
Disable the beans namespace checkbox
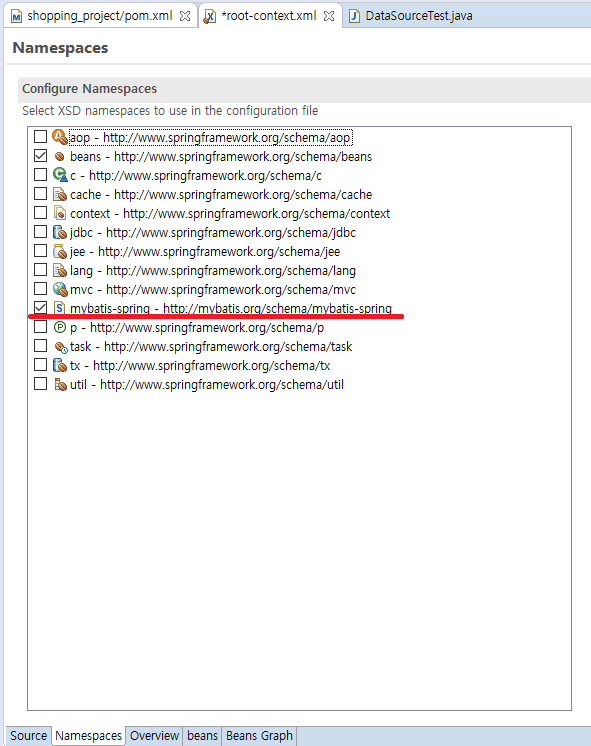click(40, 156)
